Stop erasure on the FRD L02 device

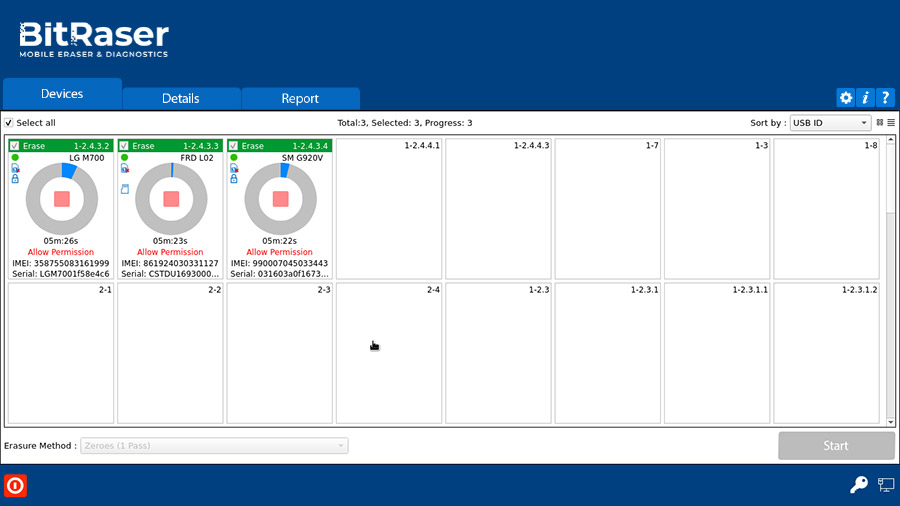tap(171, 199)
